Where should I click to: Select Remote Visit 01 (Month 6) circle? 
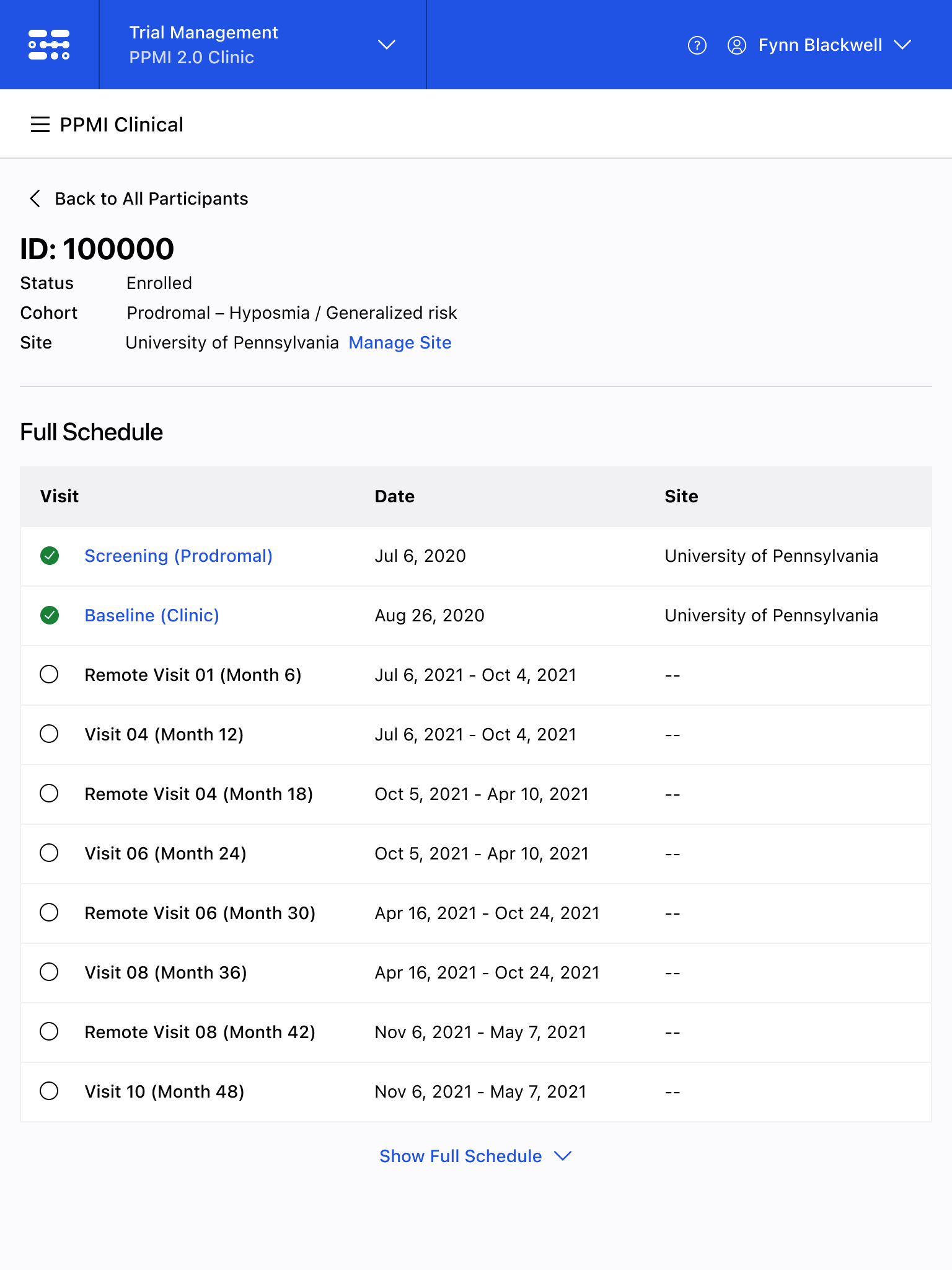click(50, 674)
